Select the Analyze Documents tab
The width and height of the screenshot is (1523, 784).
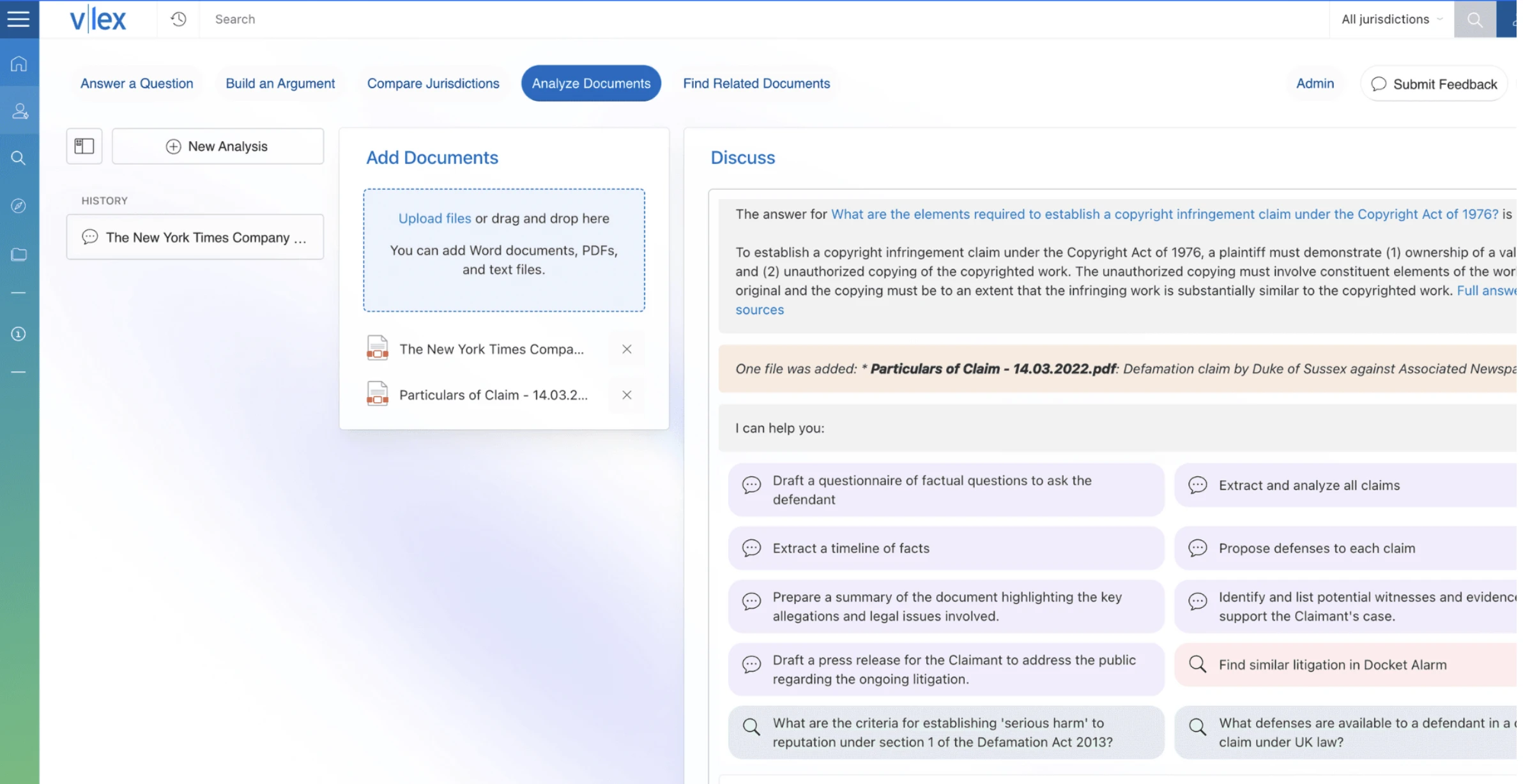(x=591, y=84)
